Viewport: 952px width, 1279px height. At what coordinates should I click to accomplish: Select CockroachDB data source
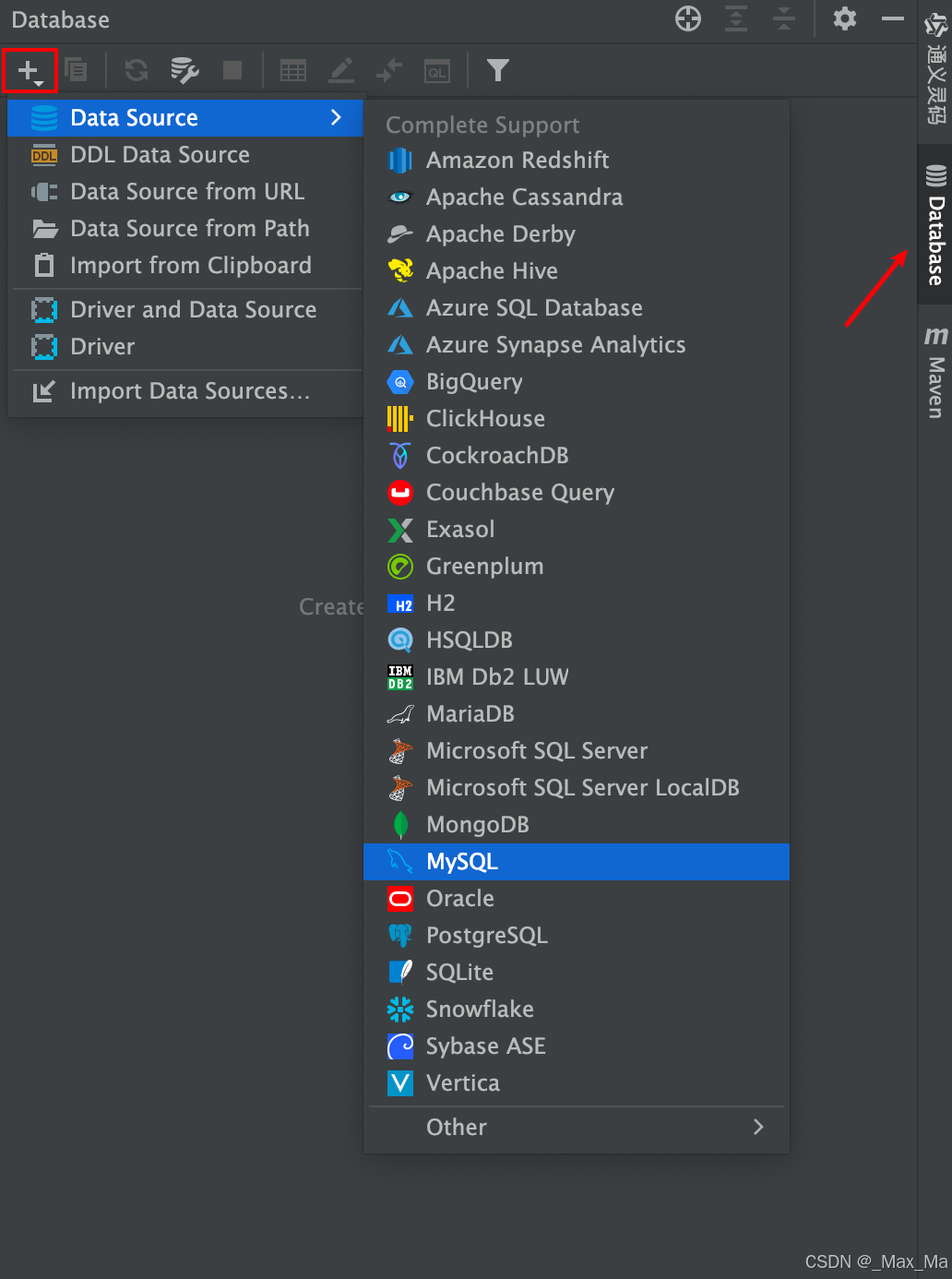[x=577, y=456]
